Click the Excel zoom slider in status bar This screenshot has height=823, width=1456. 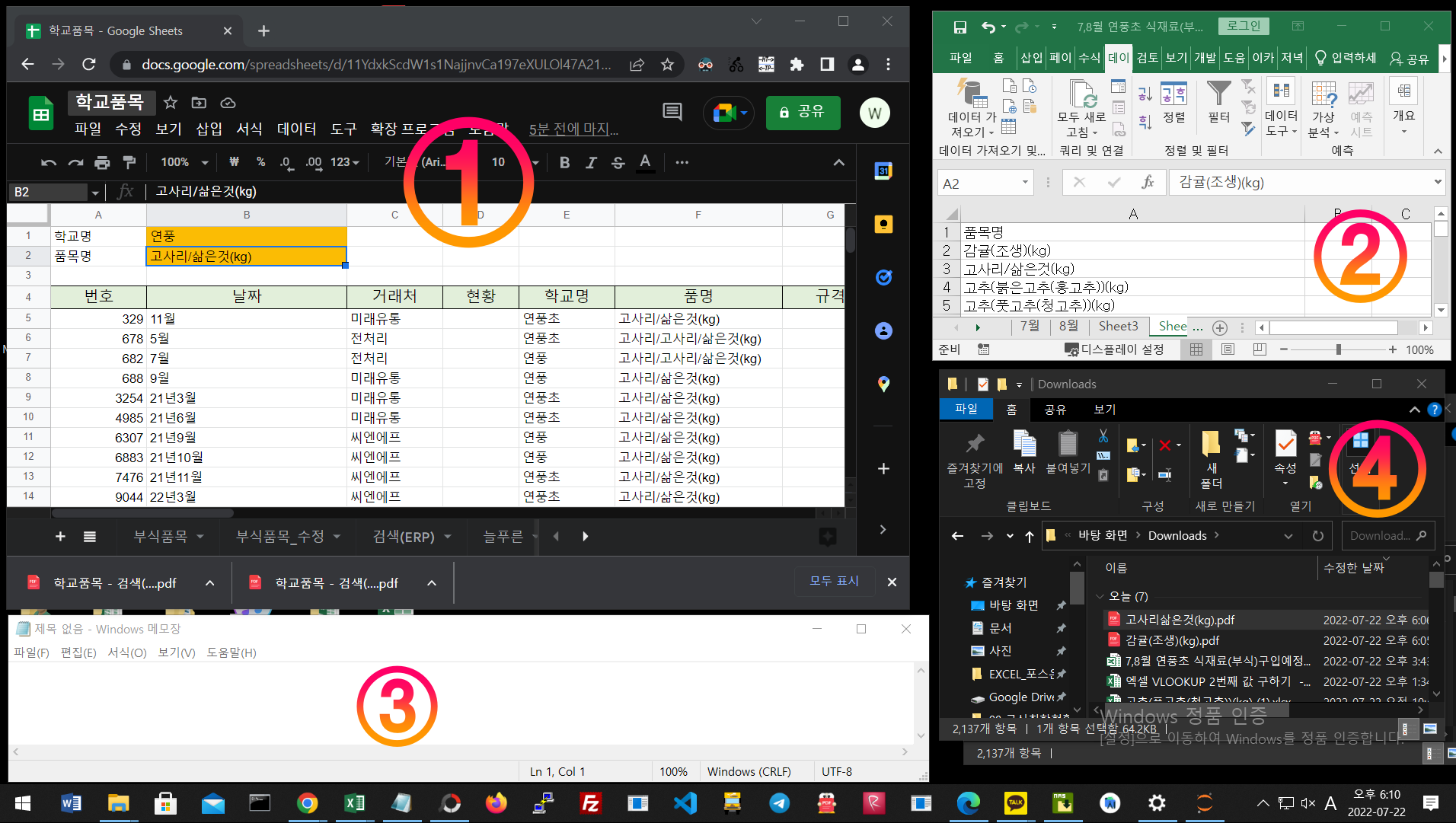pyautogui.click(x=1338, y=349)
